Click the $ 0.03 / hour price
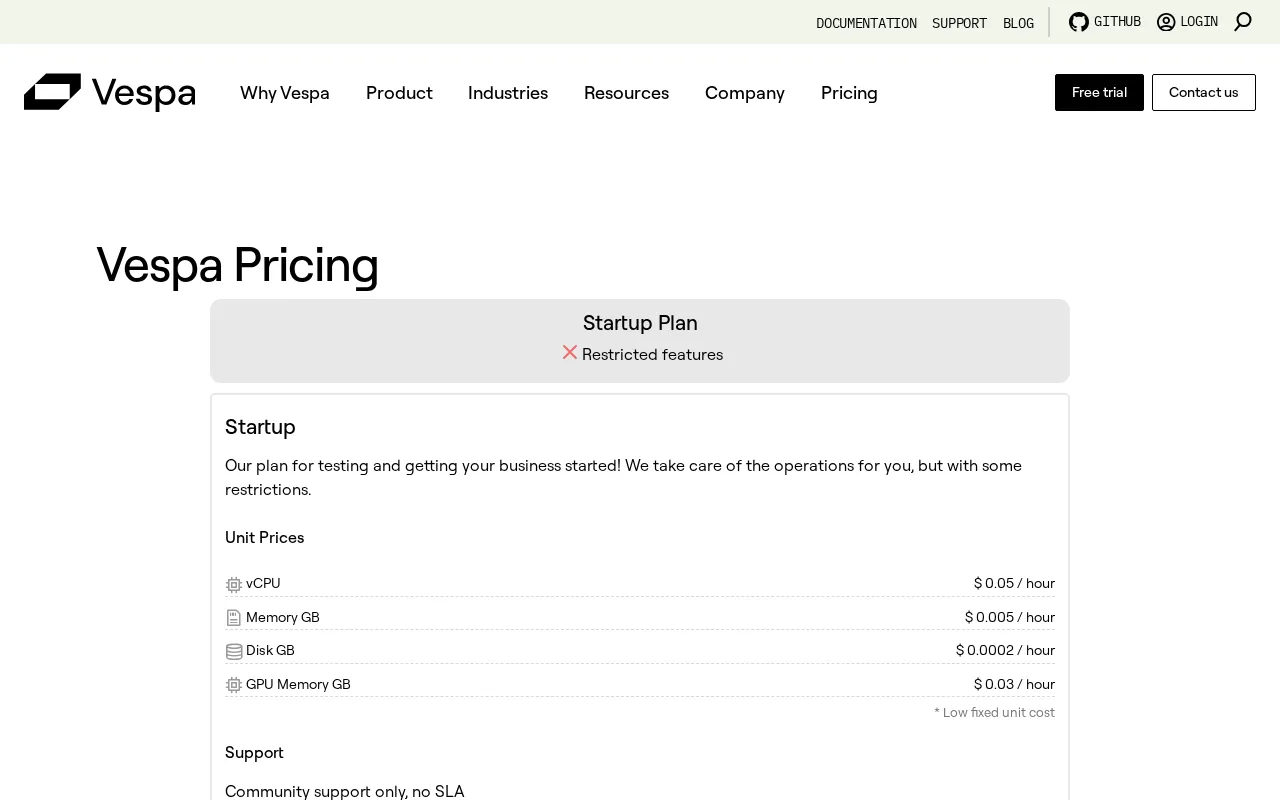The height and width of the screenshot is (800, 1280). point(1014,684)
